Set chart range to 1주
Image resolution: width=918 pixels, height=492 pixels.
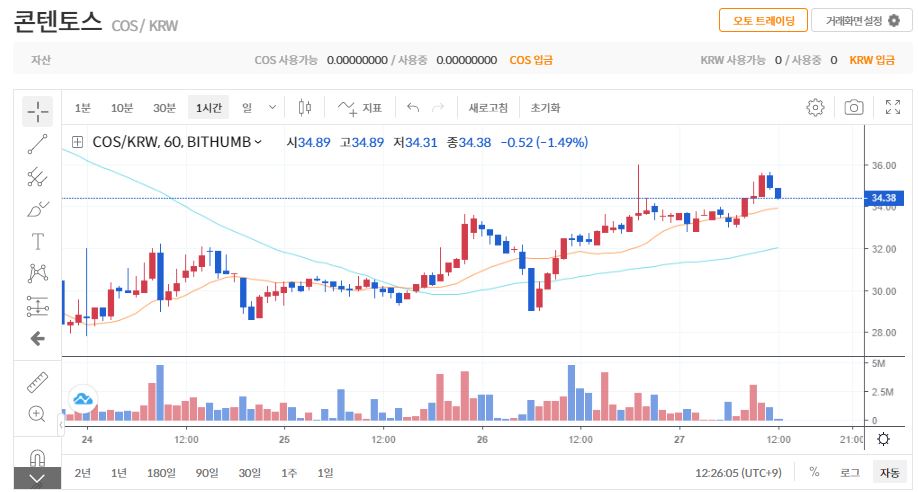point(289,473)
